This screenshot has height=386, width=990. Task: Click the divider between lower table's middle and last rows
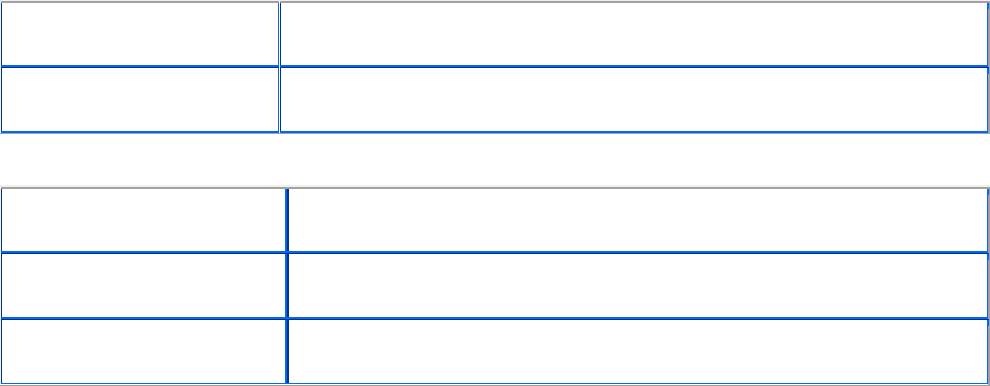495,318
